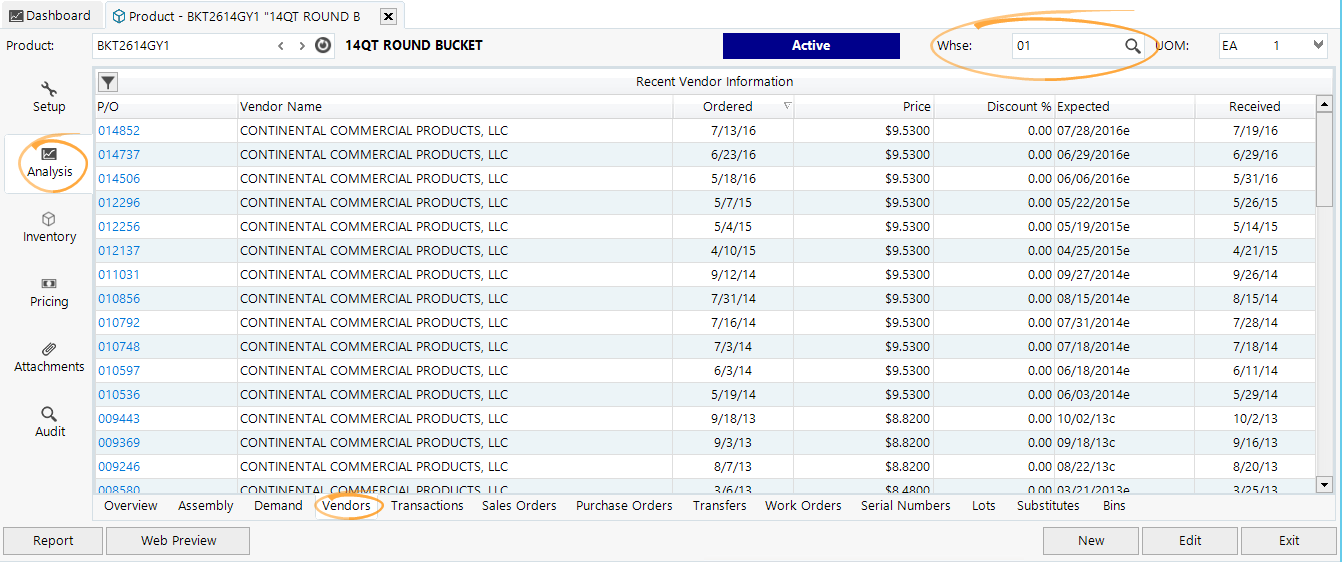Screen dimensions: 1342x562
Task: Click the New button
Action: [x=1091, y=541]
